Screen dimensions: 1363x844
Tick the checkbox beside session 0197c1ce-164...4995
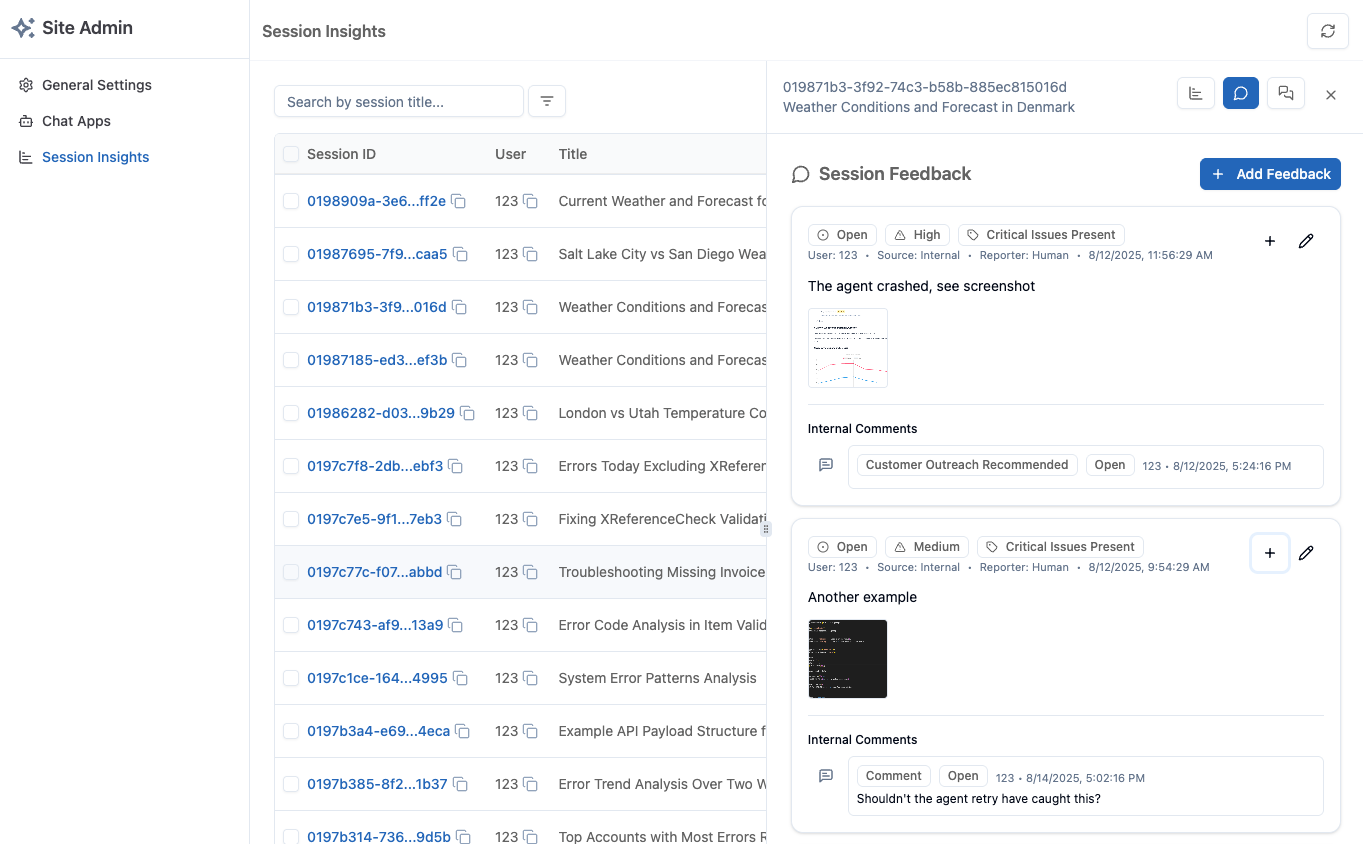coord(290,677)
